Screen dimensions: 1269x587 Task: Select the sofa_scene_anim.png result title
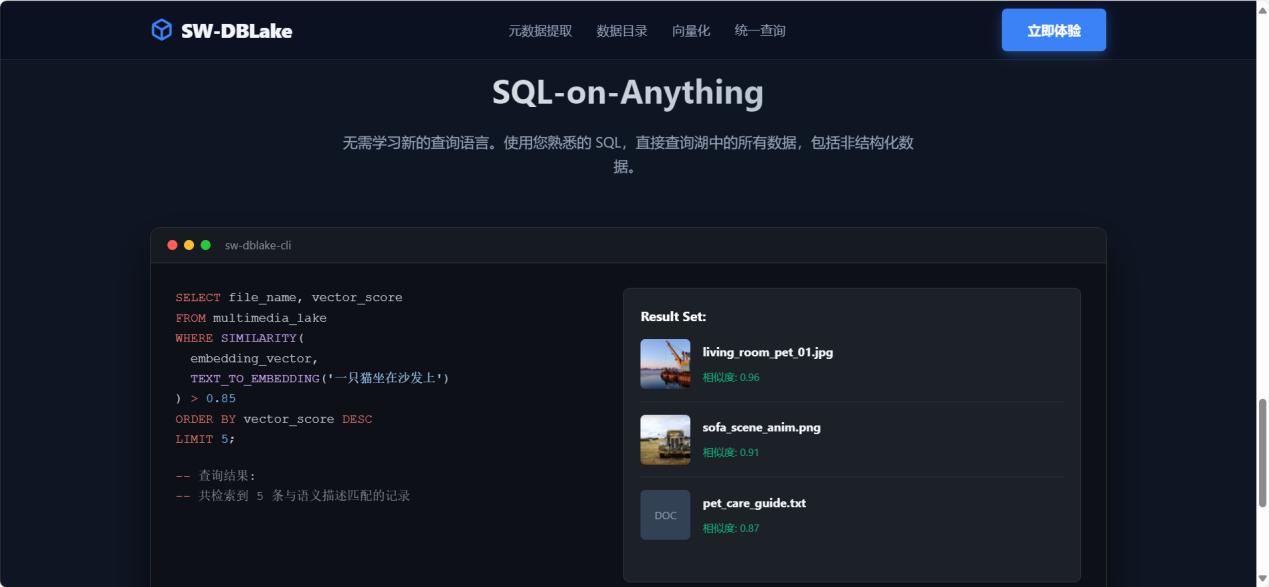coord(761,427)
